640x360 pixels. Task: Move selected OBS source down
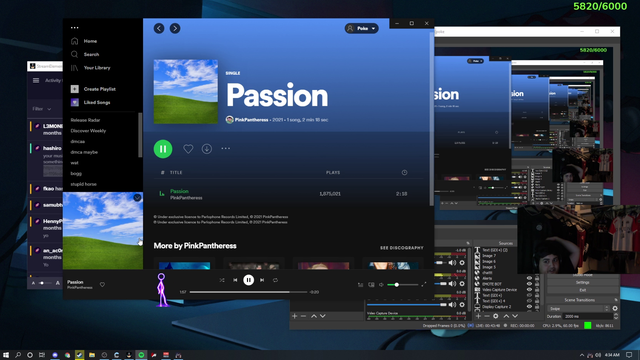[x=515, y=316]
